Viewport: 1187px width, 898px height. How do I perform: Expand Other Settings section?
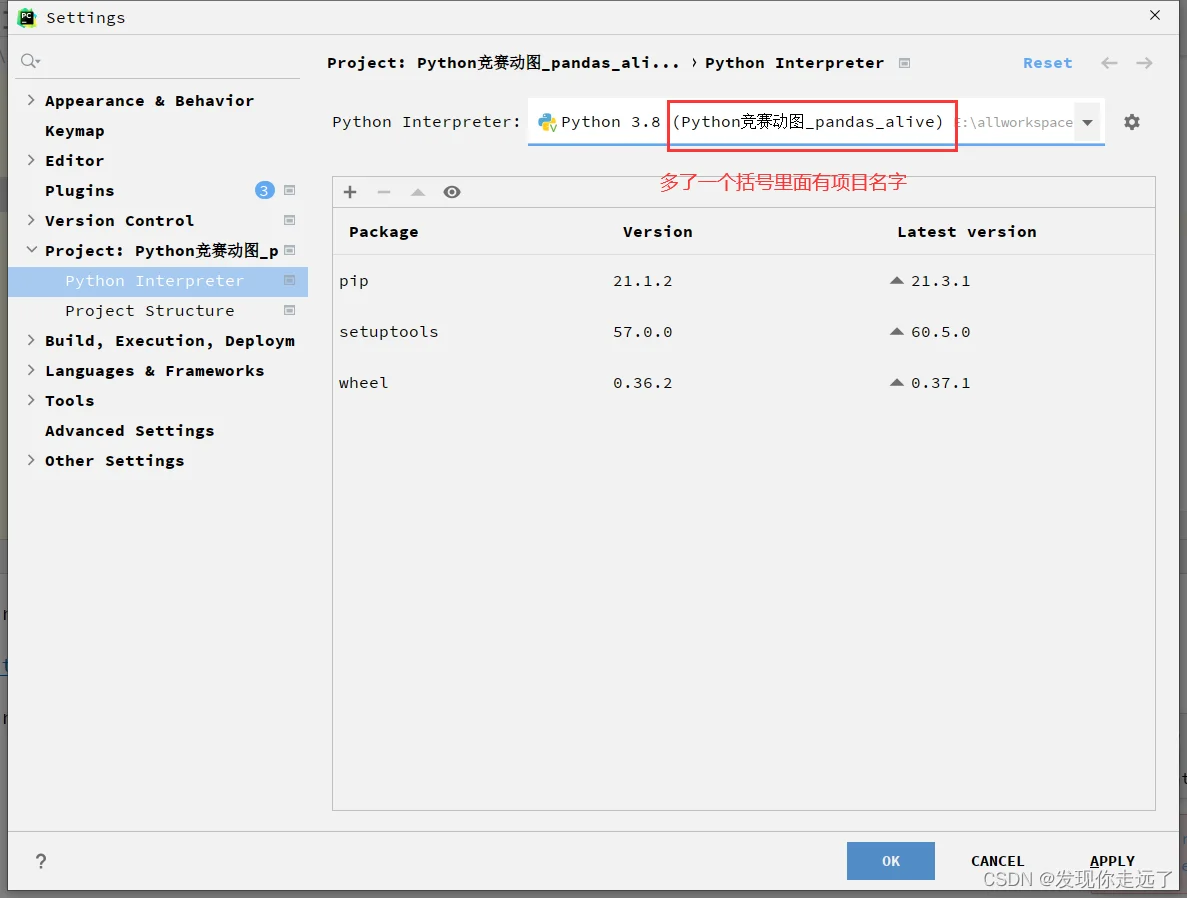pos(31,460)
